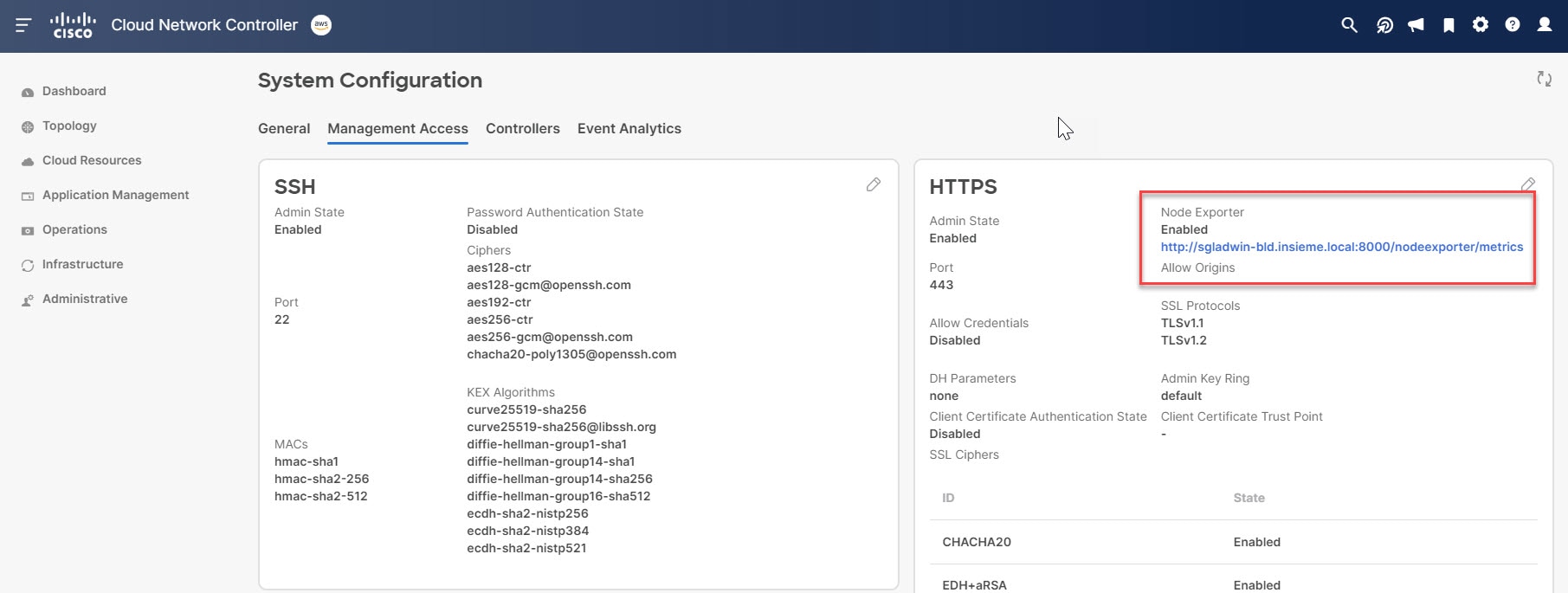Click the bookmark icon in header
1568x593 pixels.
click(x=1449, y=25)
